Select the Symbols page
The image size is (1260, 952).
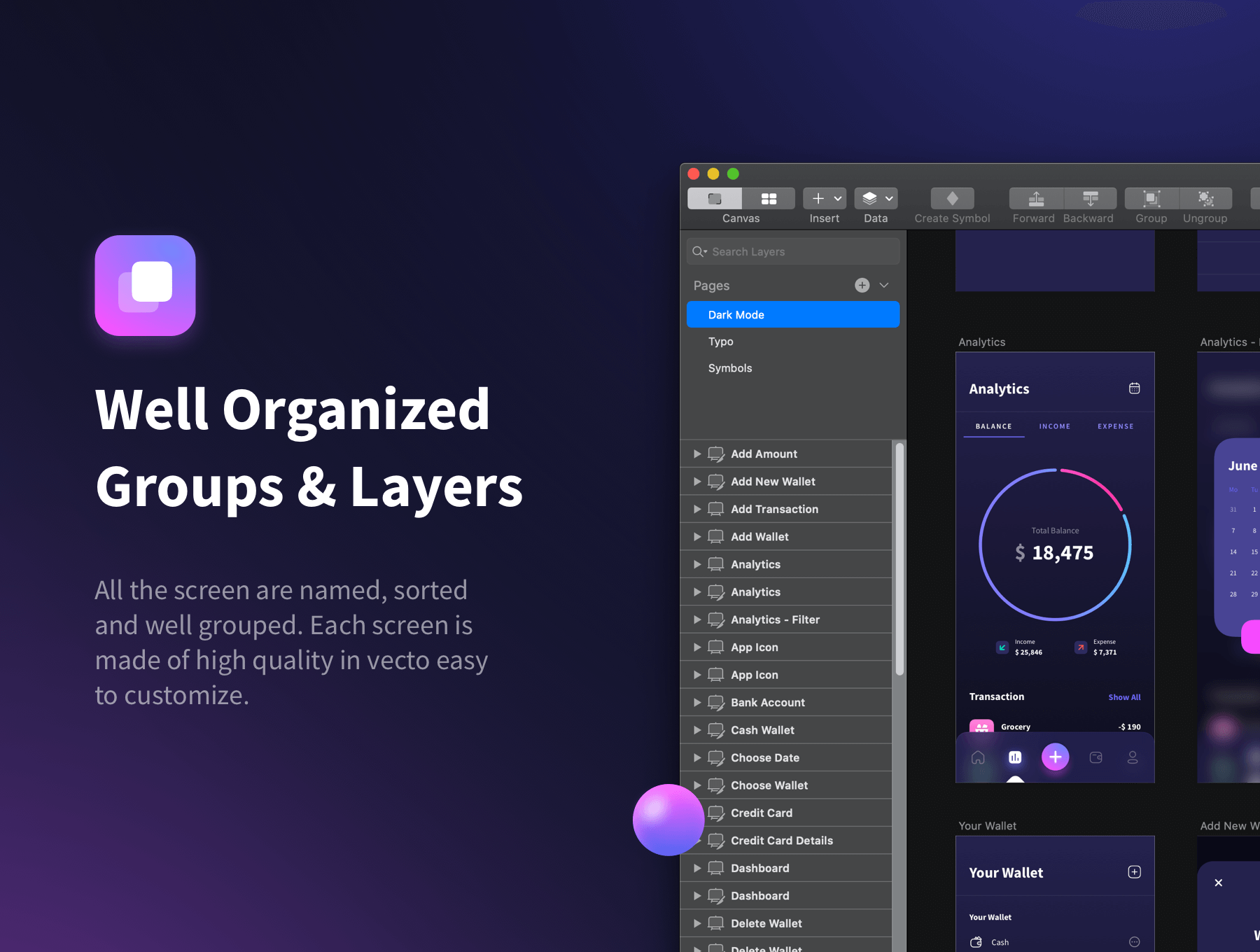click(730, 368)
